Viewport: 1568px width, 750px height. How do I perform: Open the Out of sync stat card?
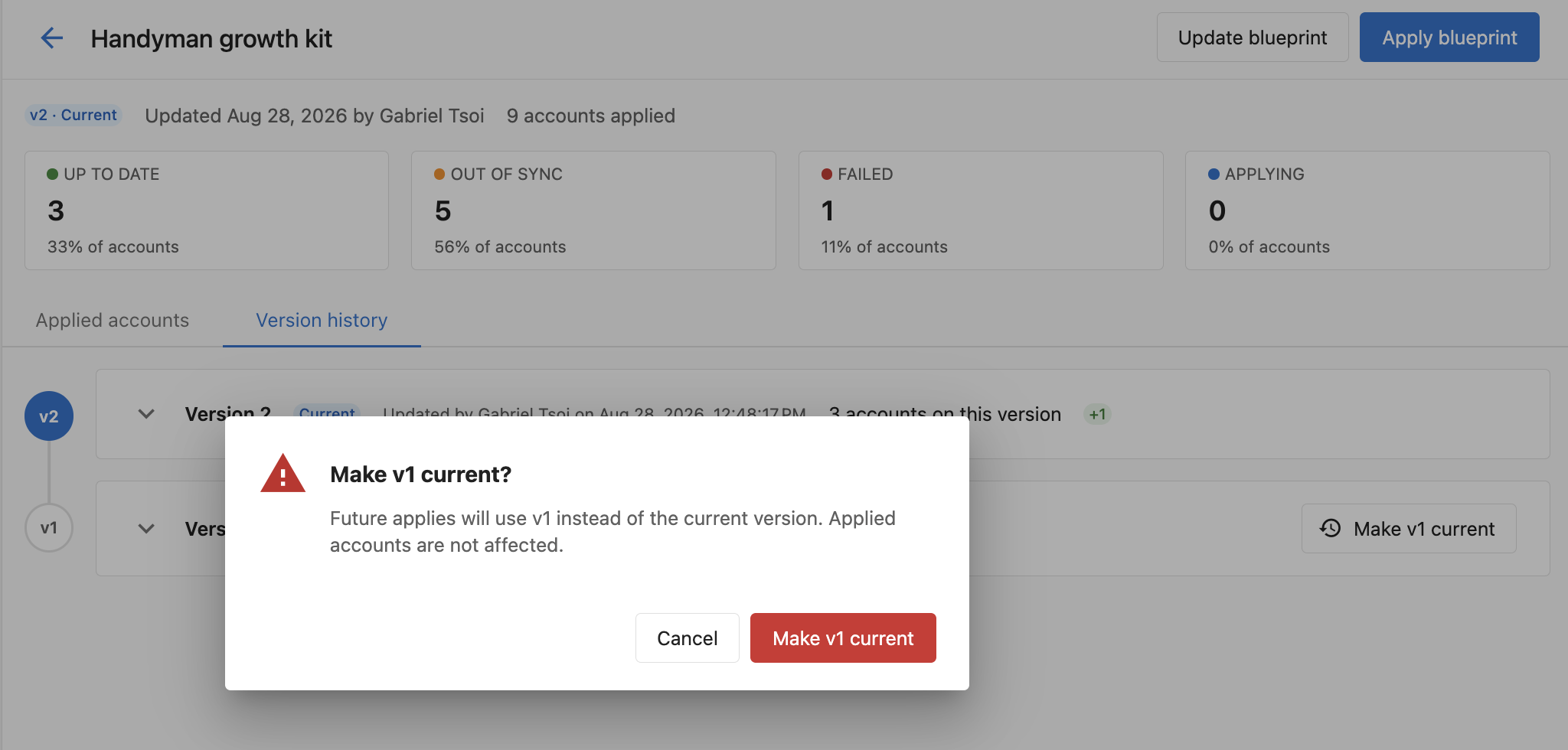(593, 210)
